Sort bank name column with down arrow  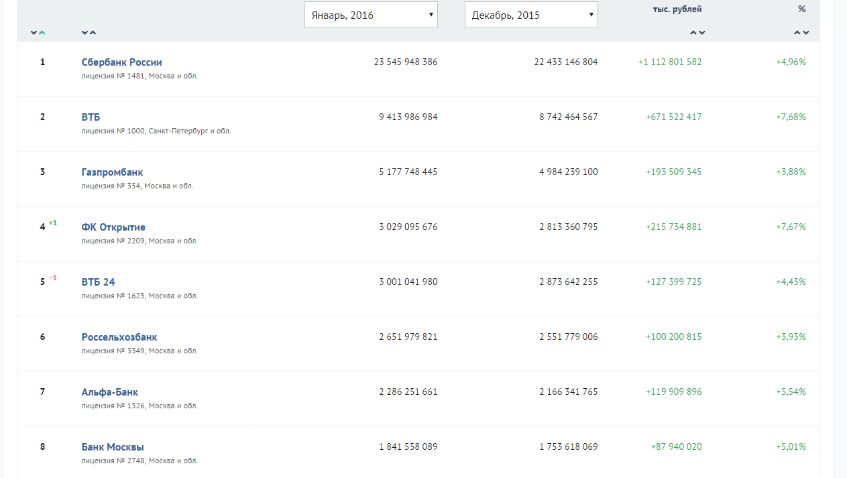tap(85, 33)
